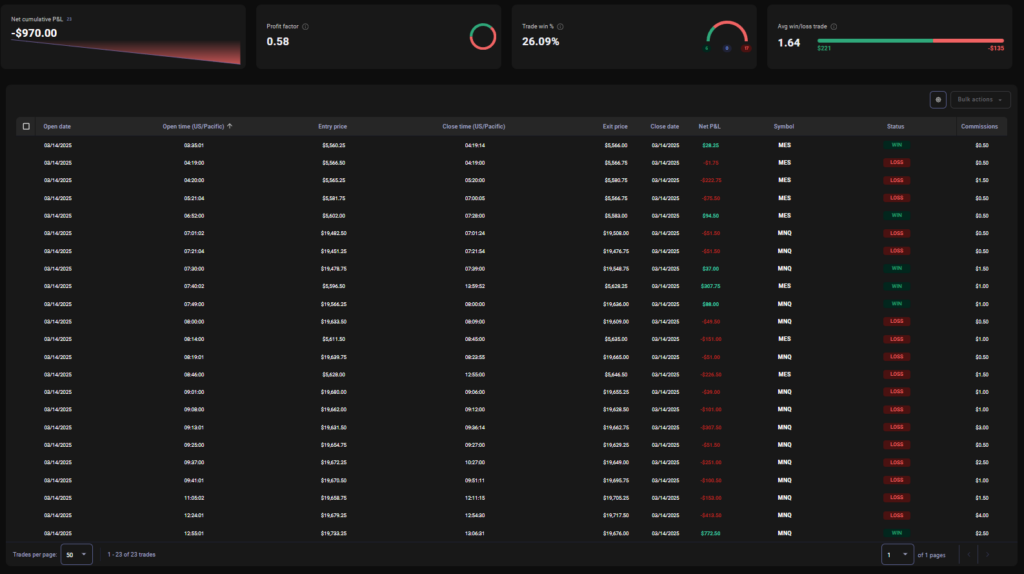Sort by the Close time (US/Pacific) header
Image resolution: width=1024 pixels, height=574 pixels.
473,126
